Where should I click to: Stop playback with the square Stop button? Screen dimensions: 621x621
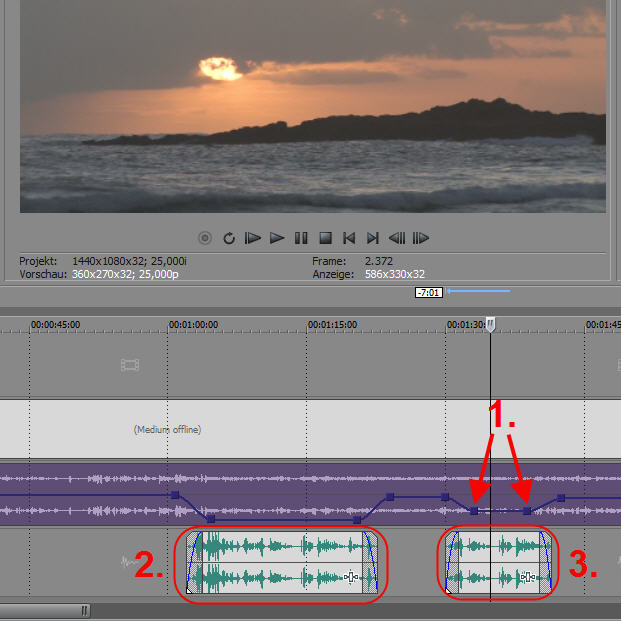(x=325, y=238)
